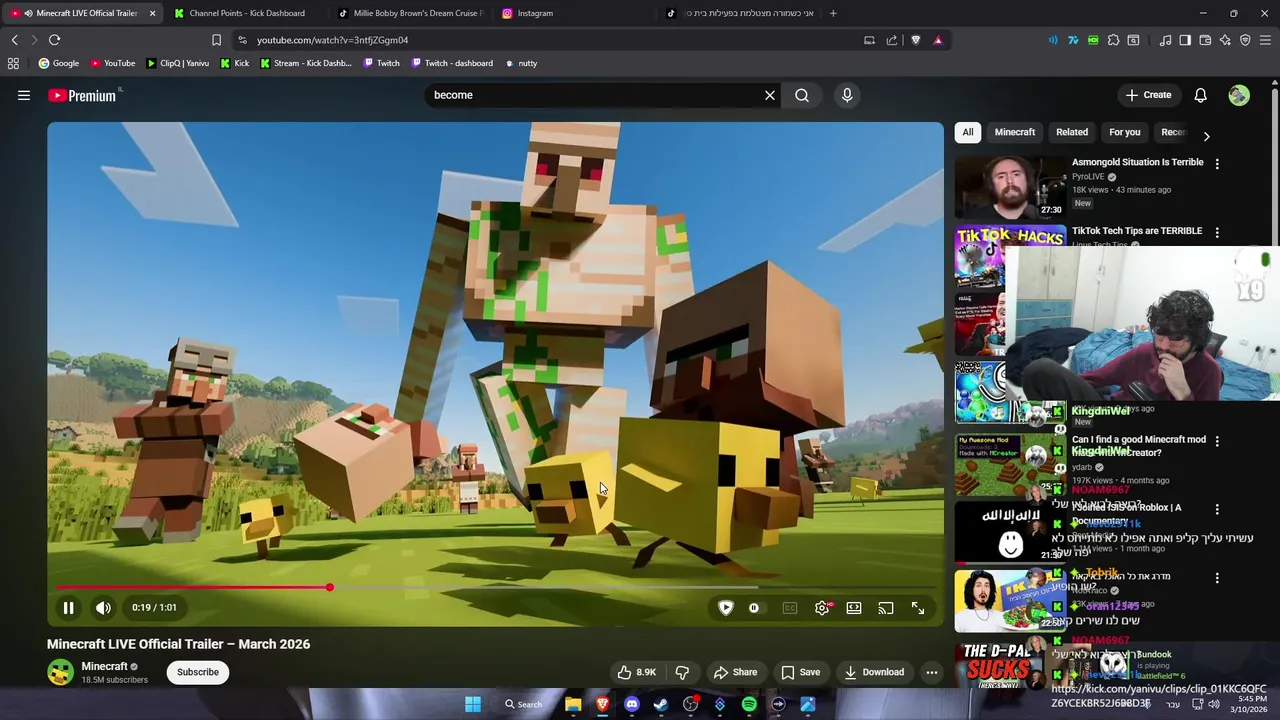The image size is (1280, 720).
Task: Open 'Can I find a good Minecraft mod' video title
Action: (x=1138, y=445)
